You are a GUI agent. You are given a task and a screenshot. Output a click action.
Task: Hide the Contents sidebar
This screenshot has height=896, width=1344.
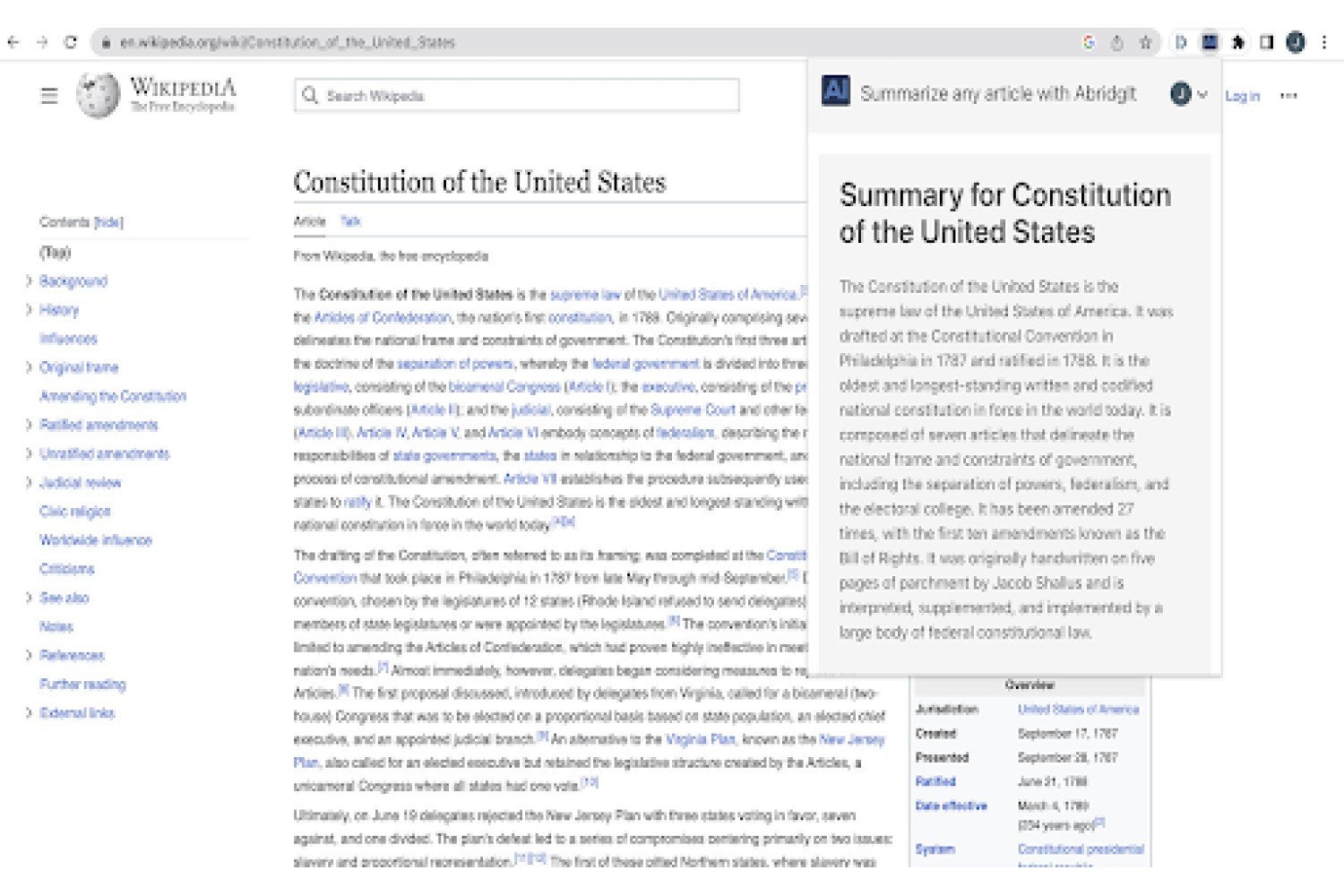pyautogui.click(x=108, y=222)
